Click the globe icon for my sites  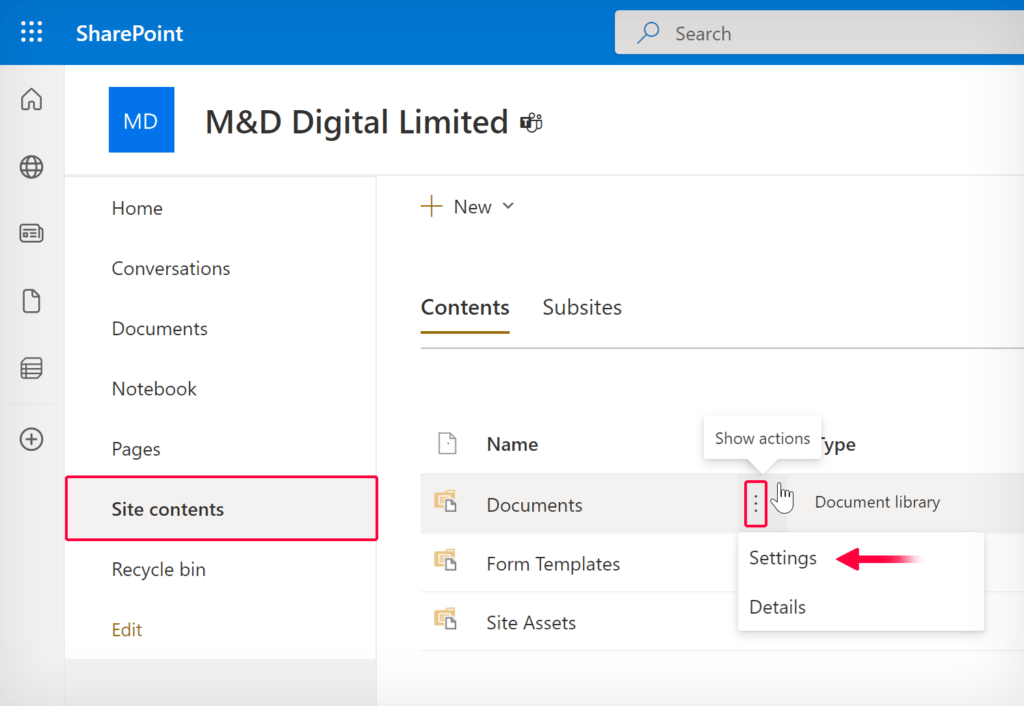tap(31, 167)
